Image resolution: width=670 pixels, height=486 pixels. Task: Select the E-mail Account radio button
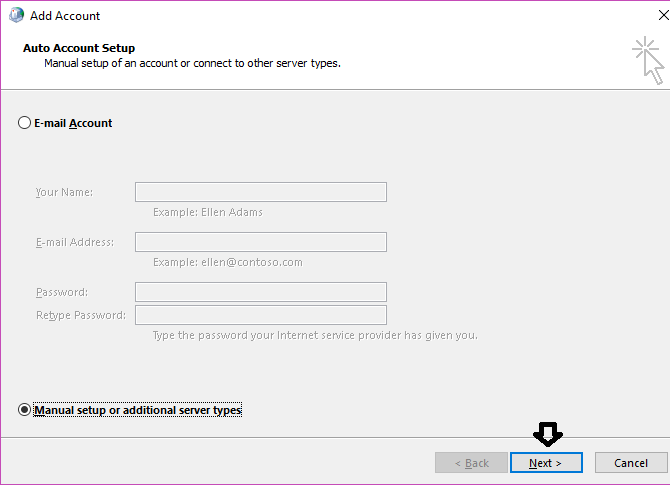(24, 123)
